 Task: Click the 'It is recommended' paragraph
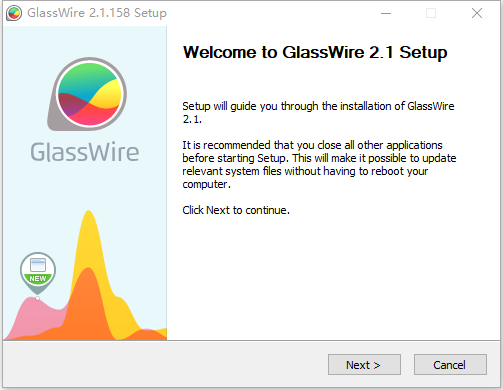[319, 164]
